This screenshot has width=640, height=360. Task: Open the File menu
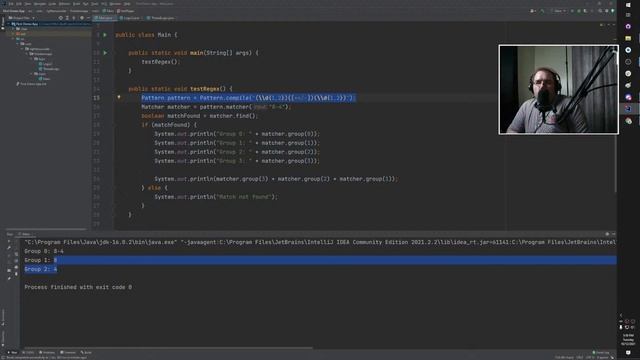[11, 4]
